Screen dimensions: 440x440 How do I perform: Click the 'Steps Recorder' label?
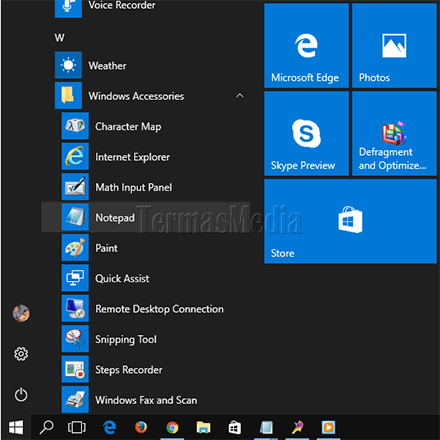tap(129, 370)
